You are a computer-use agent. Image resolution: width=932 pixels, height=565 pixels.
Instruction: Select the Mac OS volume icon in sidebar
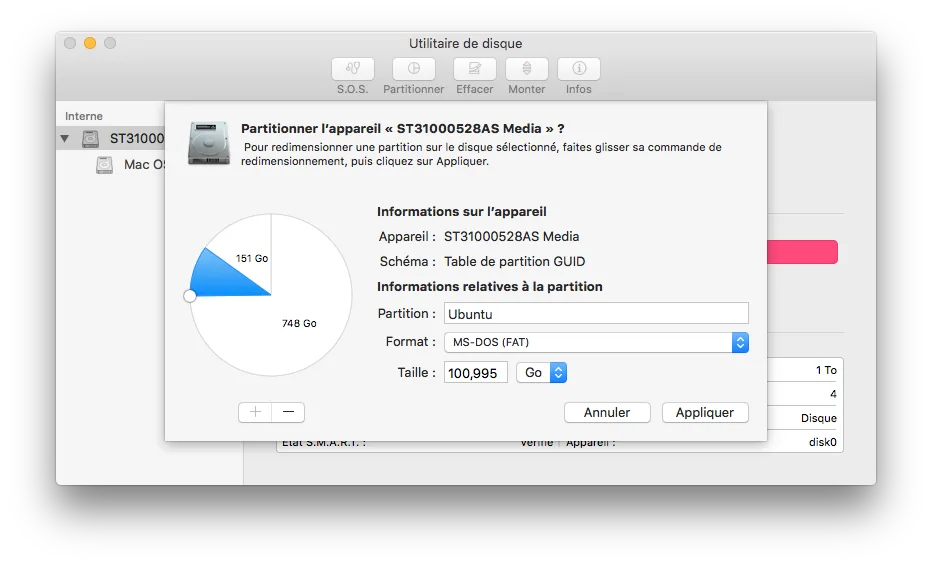coord(105,165)
